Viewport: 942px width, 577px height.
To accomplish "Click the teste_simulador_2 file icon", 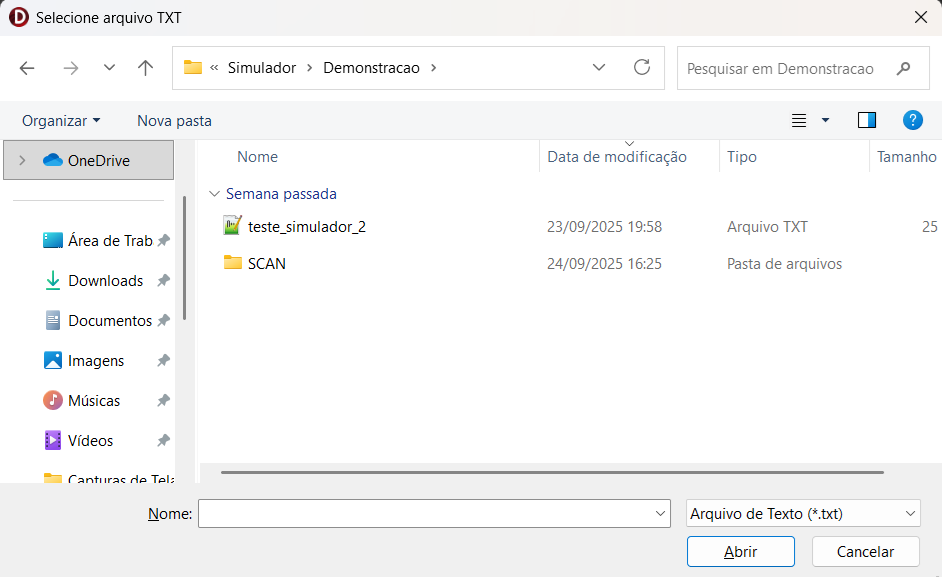I will click(x=232, y=226).
